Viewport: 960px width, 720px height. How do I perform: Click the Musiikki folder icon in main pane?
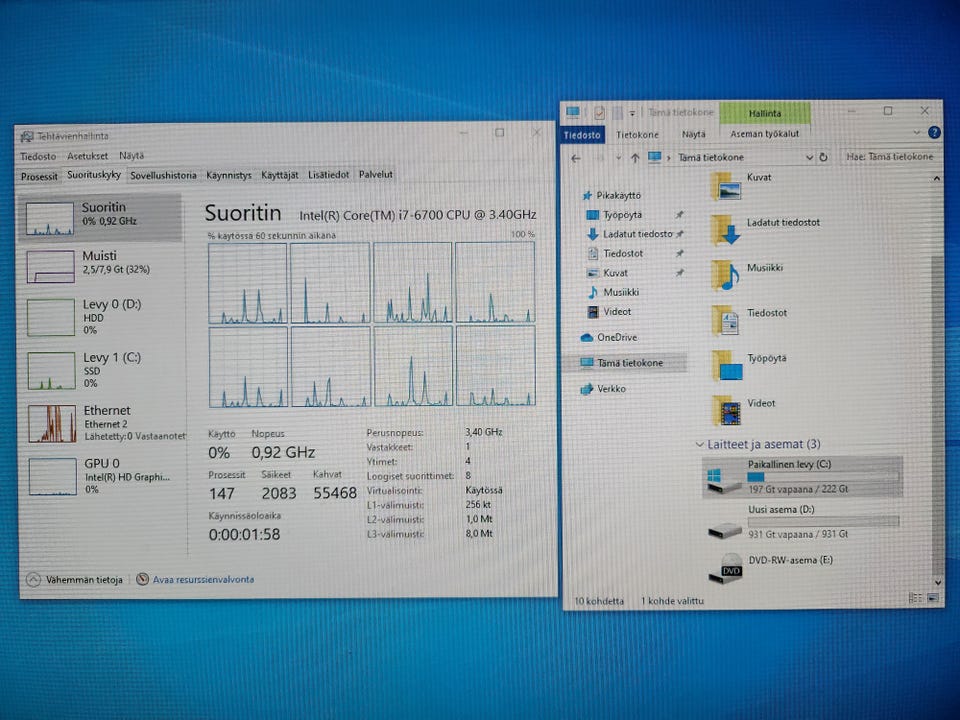click(x=727, y=274)
